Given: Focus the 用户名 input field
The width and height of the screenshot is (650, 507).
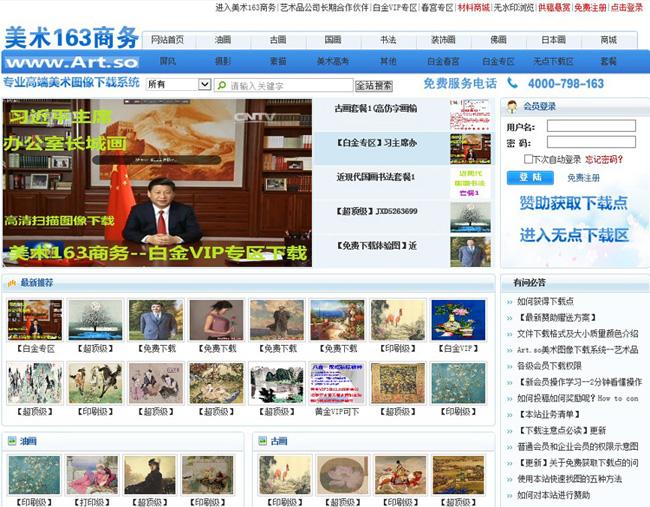Looking at the screenshot, I should click(x=591, y=126).
